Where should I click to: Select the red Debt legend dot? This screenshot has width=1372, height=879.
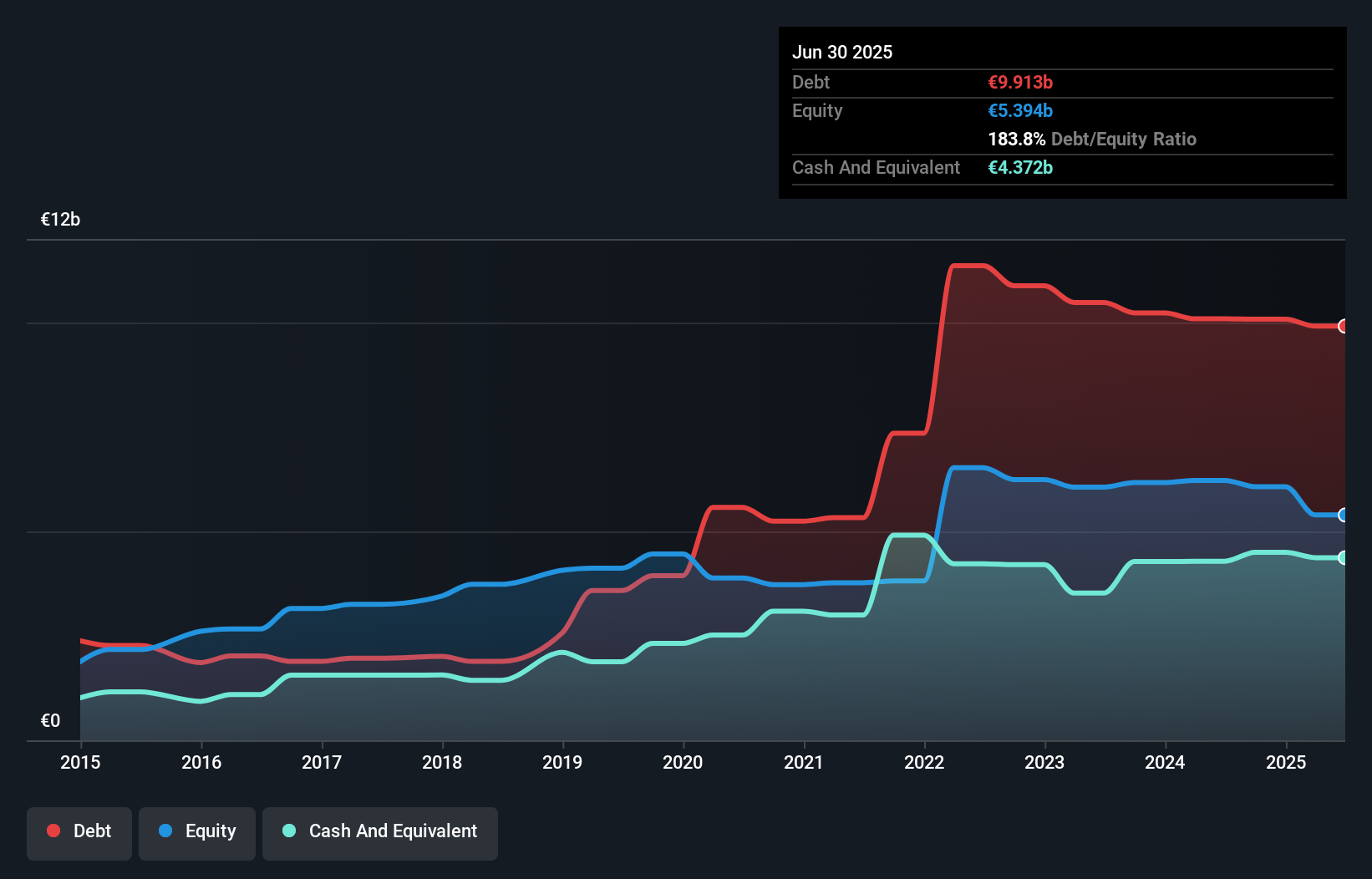pos(52,831)
